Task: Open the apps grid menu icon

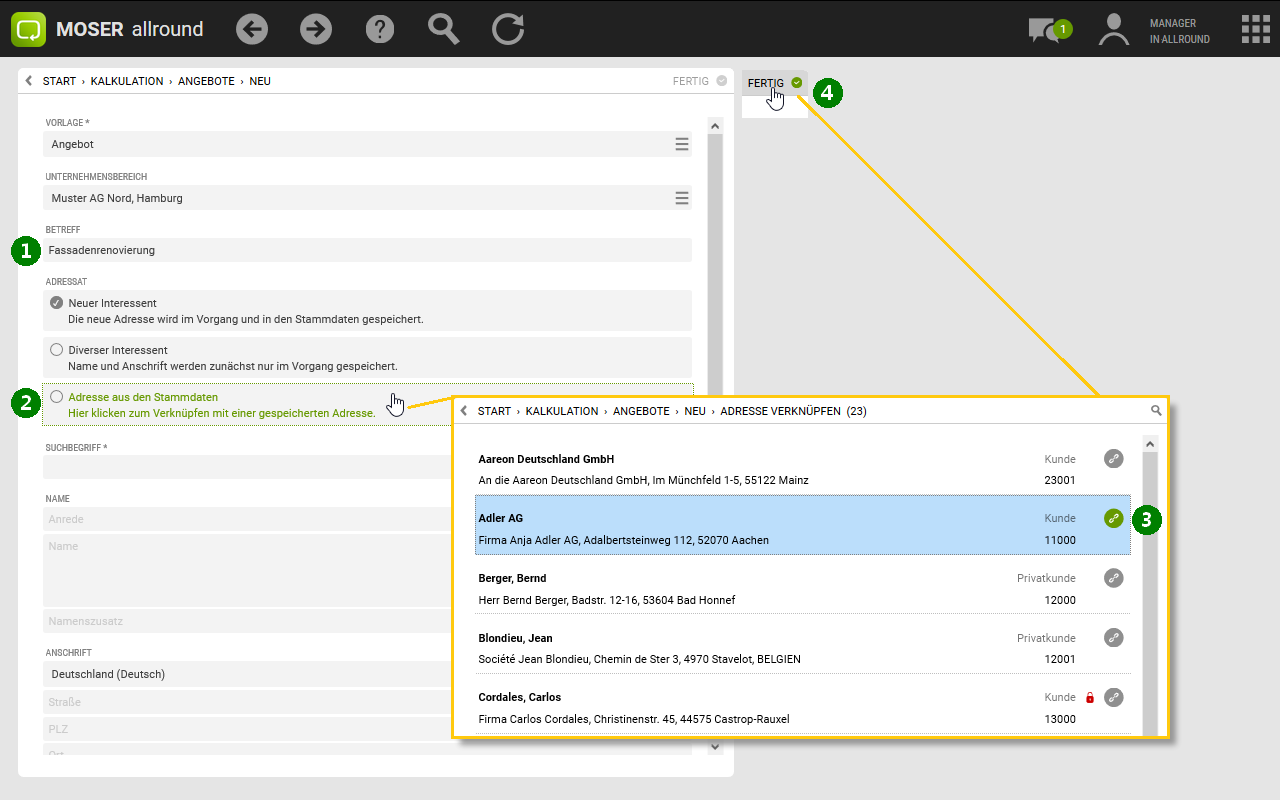Action: tap(1255, 29)
